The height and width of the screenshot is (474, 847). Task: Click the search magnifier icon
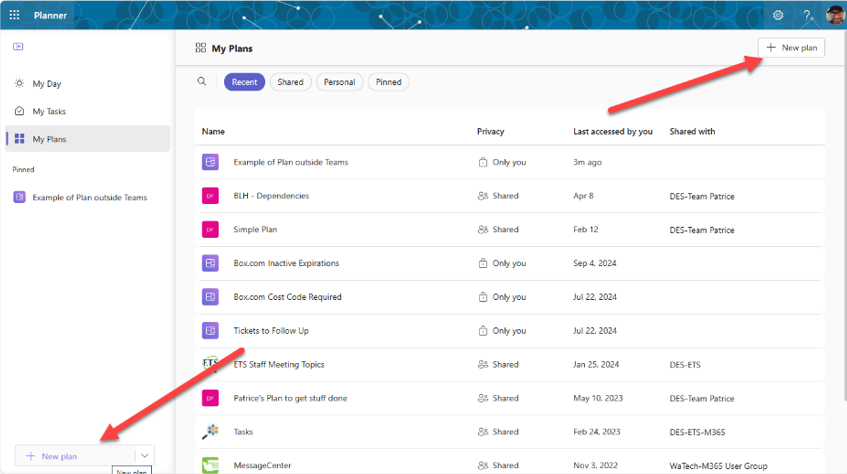[x=201, y=82]
